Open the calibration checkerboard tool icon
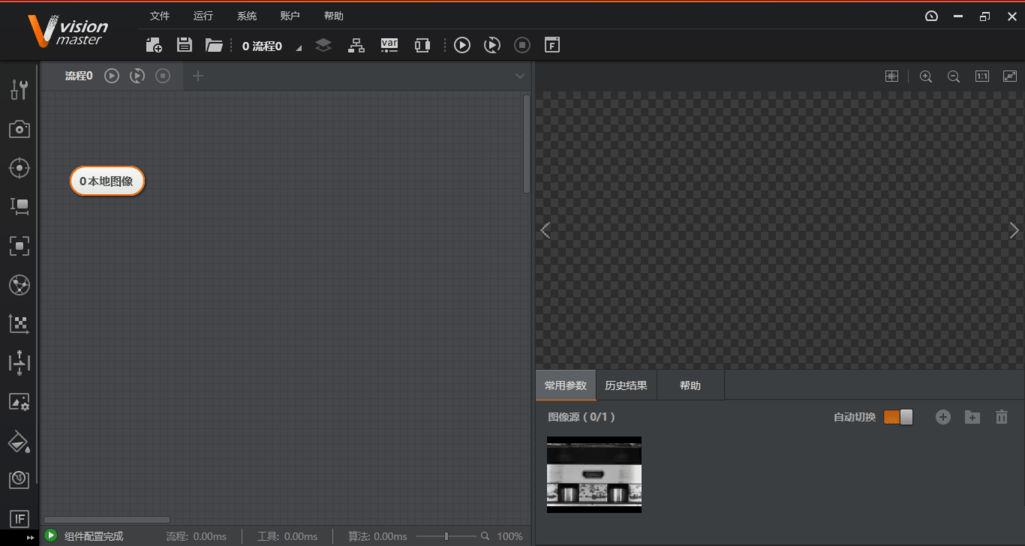This screenshot has height=546, width=1025. pos(19,324)
